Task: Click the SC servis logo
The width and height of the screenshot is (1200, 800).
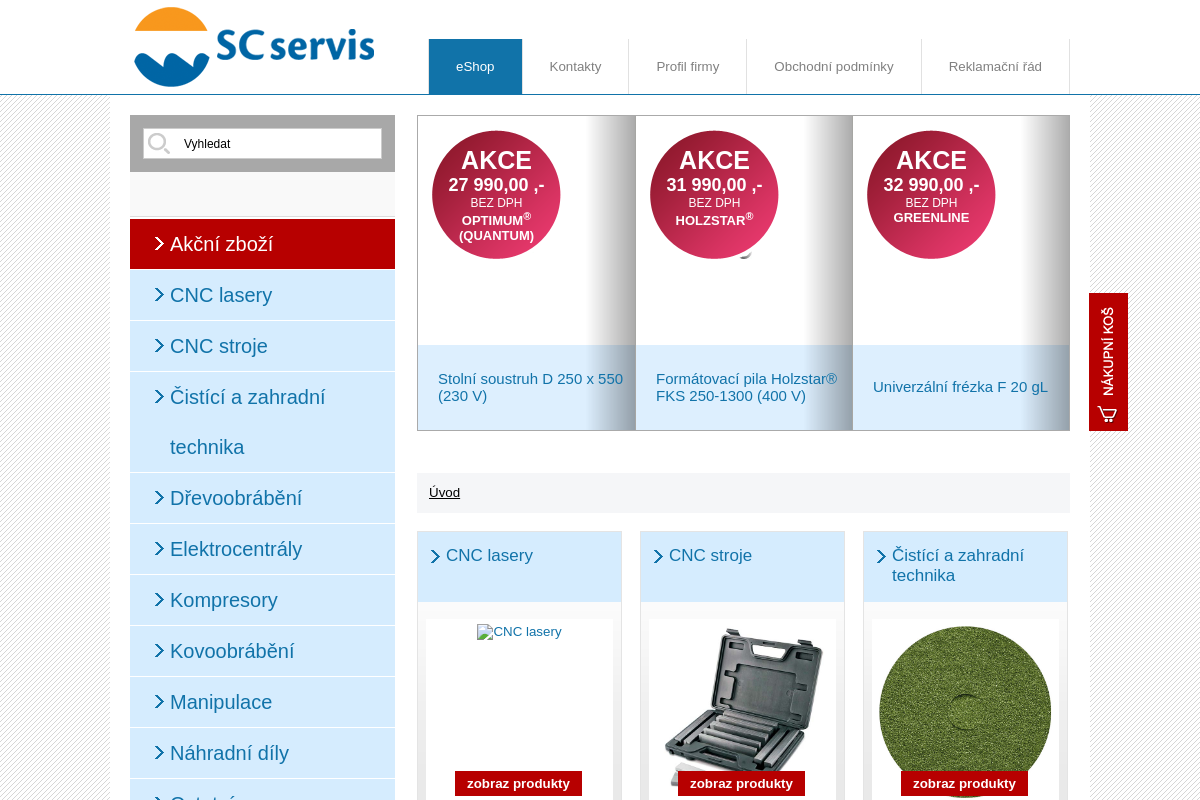Action: pyautogui.click(x=254, y=47)
